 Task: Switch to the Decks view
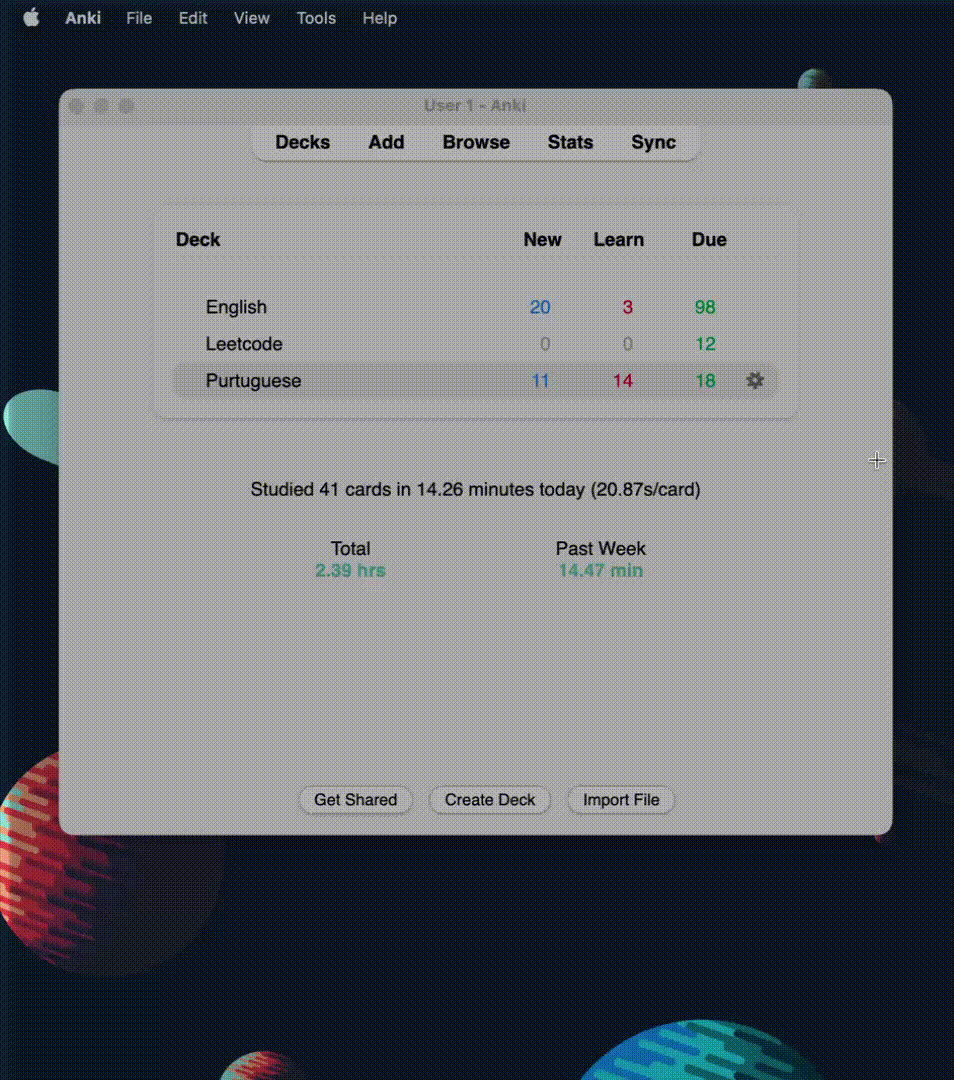302,142
